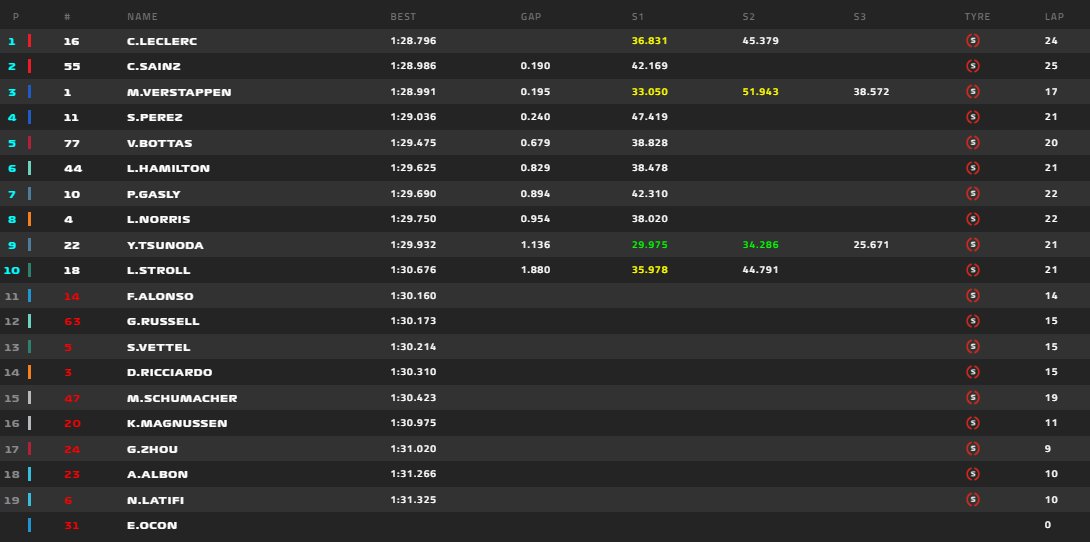Click the tyre icon for Ricciardo

pyautogui.click(x=972, y=372)
